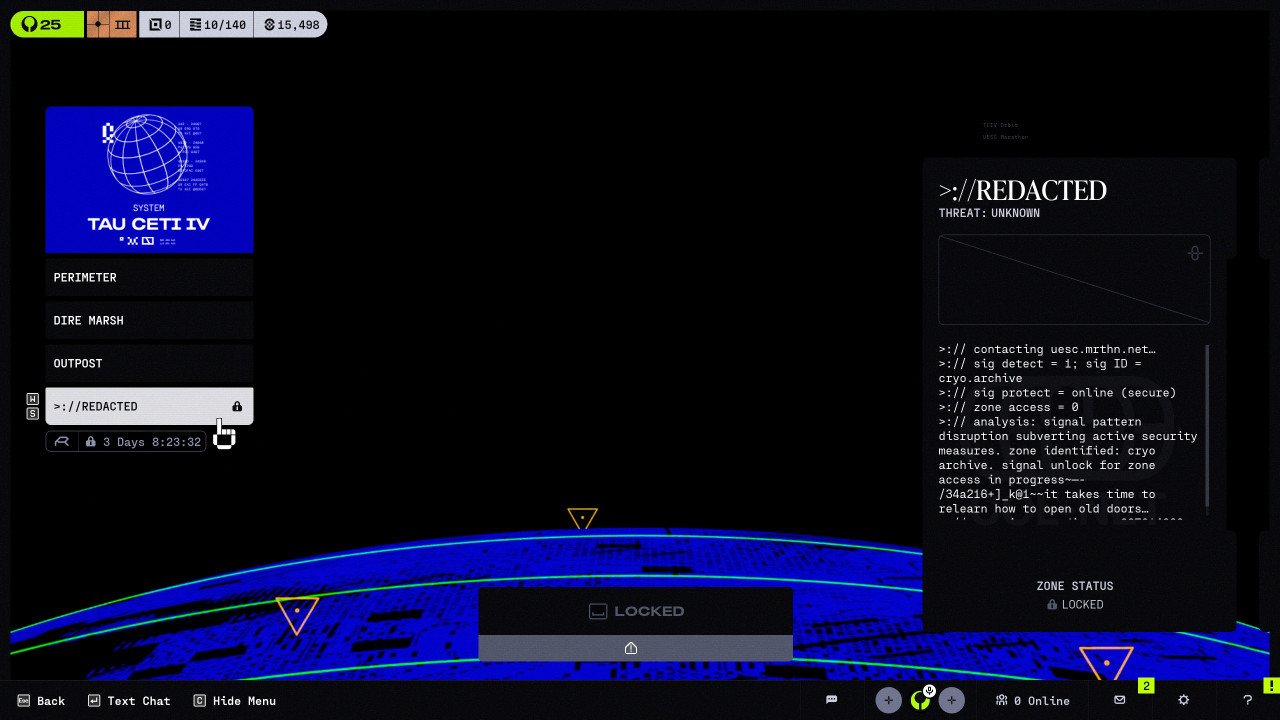
Task: Click the credits balance showing 15,498
Action: tap(291, 24)
